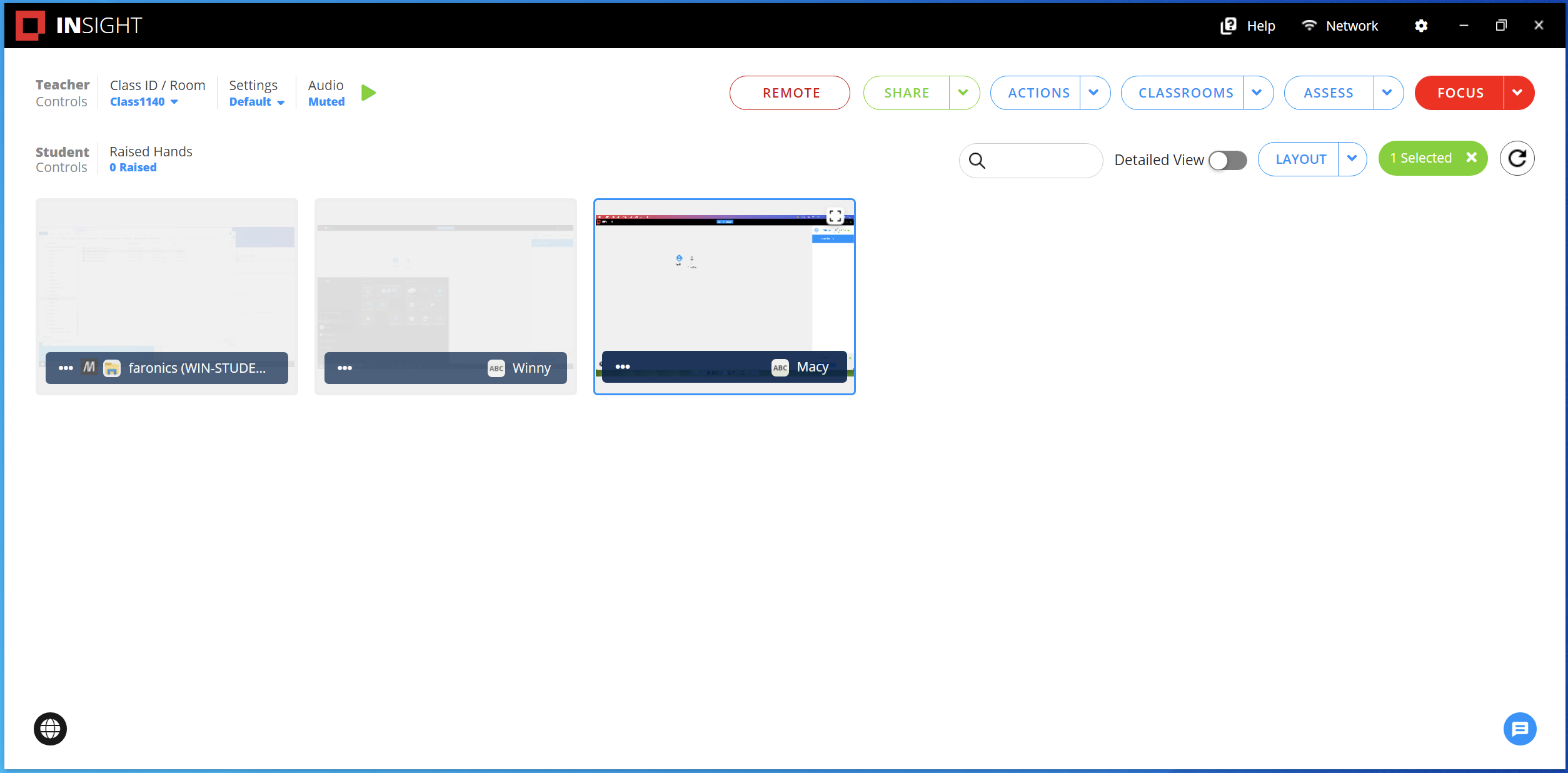Image resolution: width=1568 pixels, height=773 pixels.
Task: Open the globe language icon
Action: (x=50, y=729)
